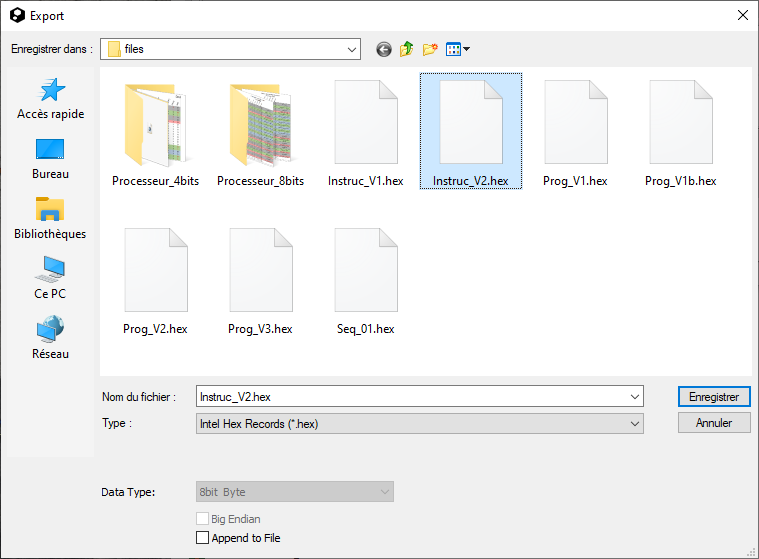Create a new folder
The height and width of the screenshot is (559, 759).
(431, 49)
